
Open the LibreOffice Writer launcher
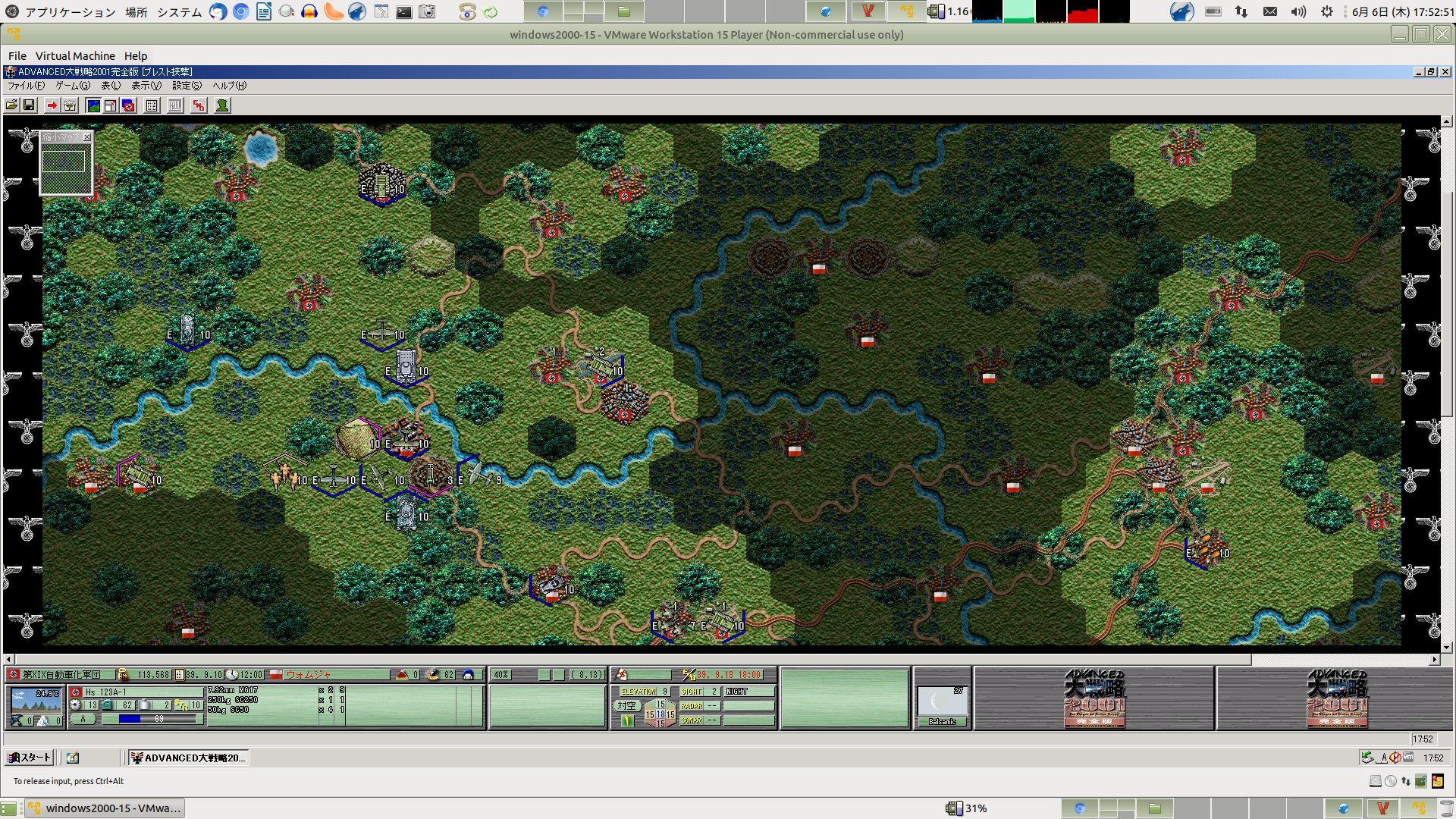[264, 11]
